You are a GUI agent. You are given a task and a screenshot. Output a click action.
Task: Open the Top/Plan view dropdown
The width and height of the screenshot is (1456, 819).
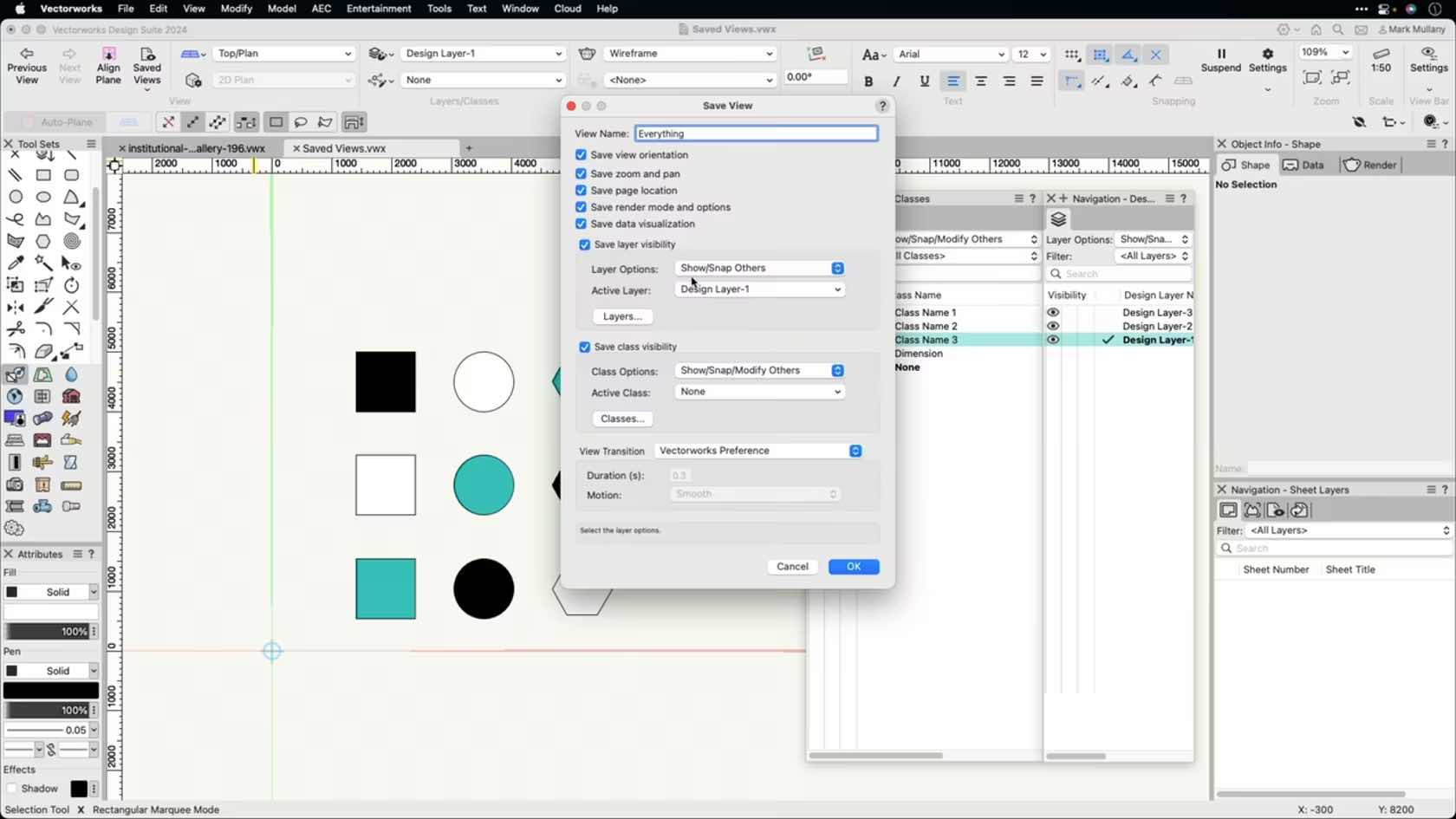pyautogui.click(x=283, y=54)
